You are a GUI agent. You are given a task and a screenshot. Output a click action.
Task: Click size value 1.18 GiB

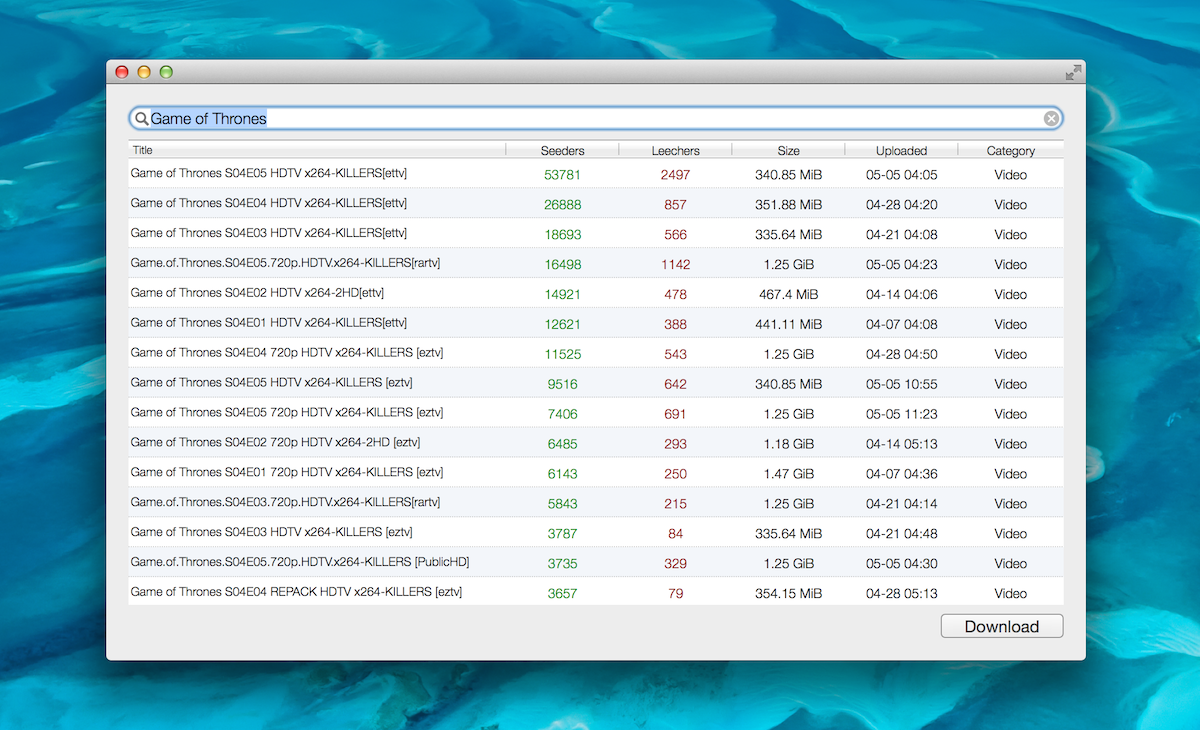789,444
